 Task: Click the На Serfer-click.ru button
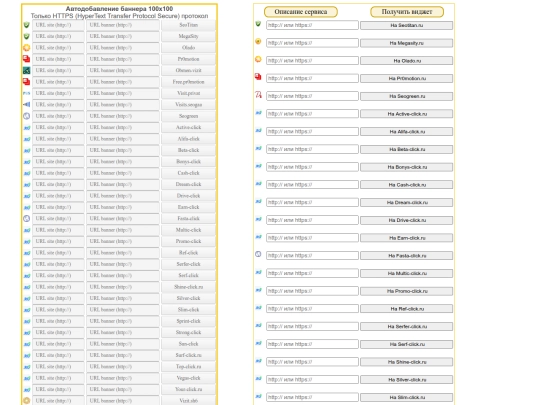click(406, 327)
